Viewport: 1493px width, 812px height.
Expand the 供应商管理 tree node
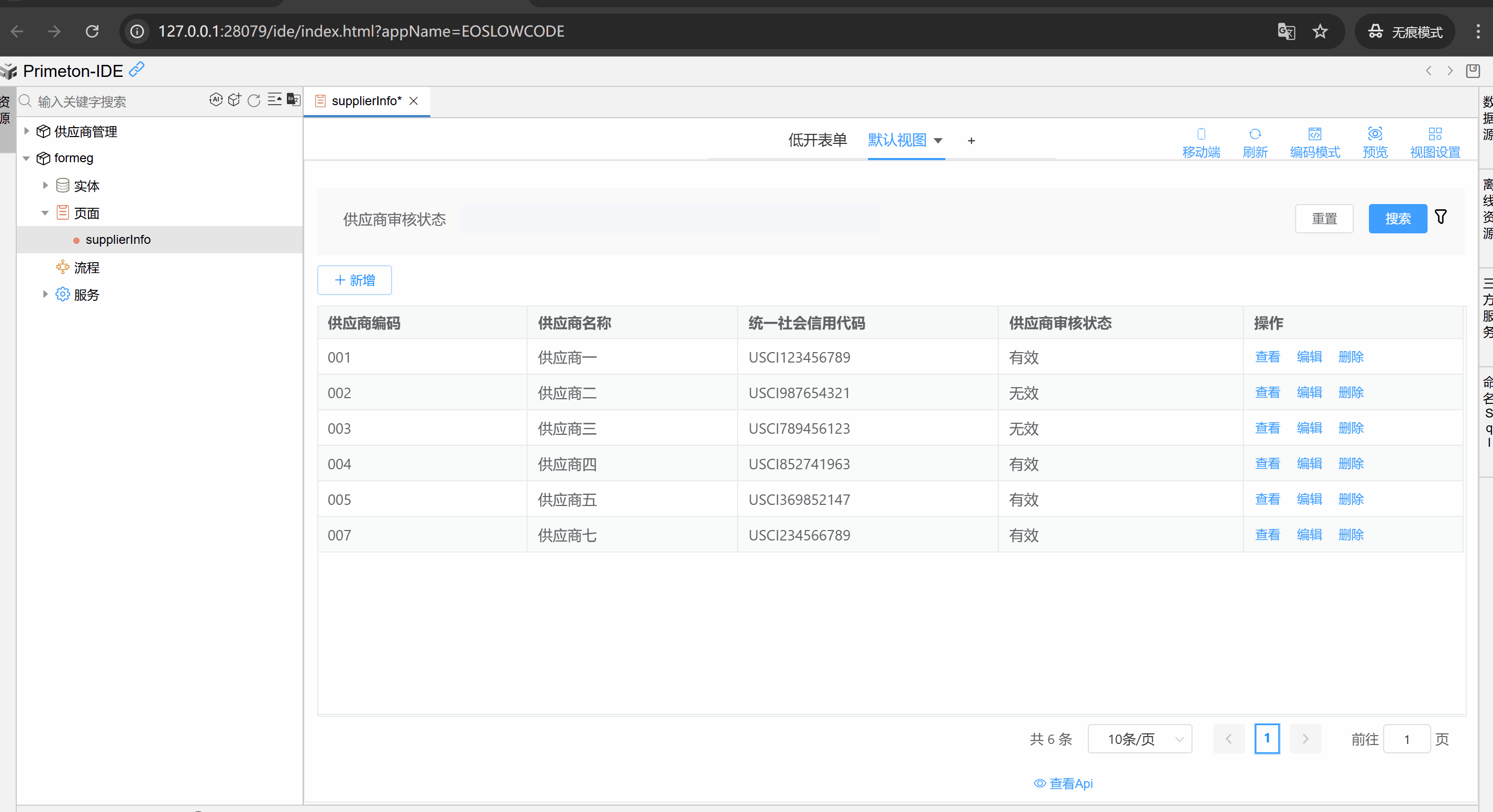coord(26,131)
